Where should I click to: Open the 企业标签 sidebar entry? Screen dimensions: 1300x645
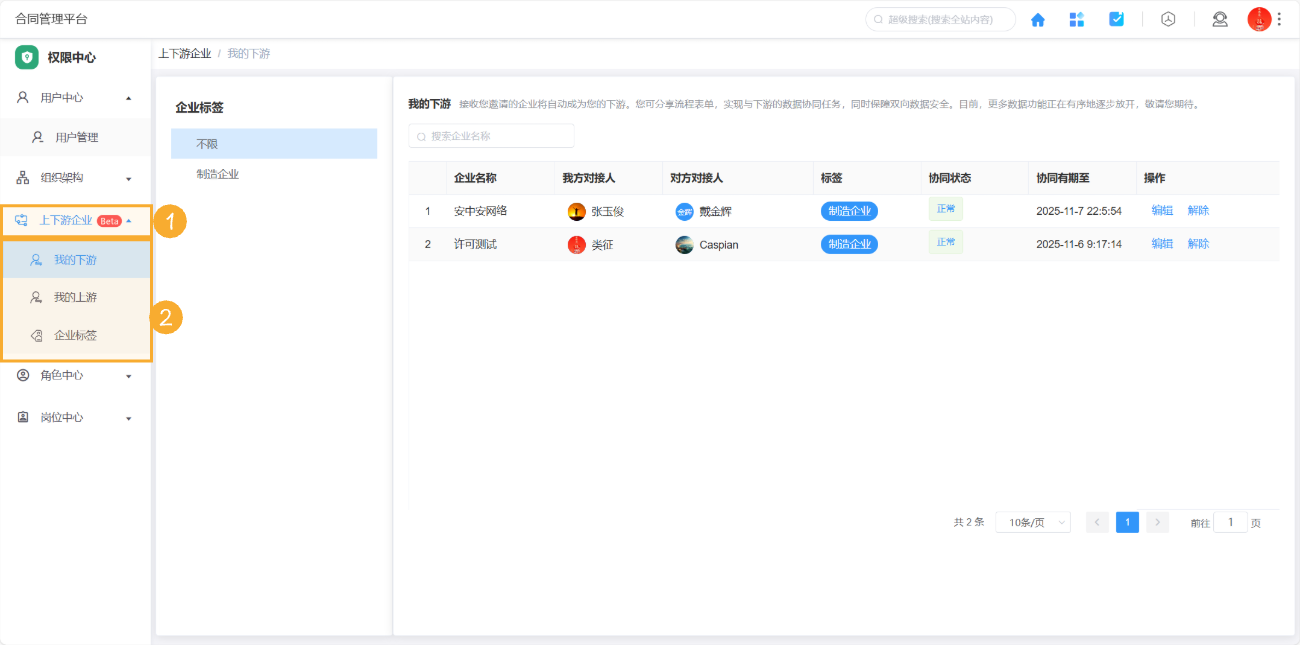point(75,335)
